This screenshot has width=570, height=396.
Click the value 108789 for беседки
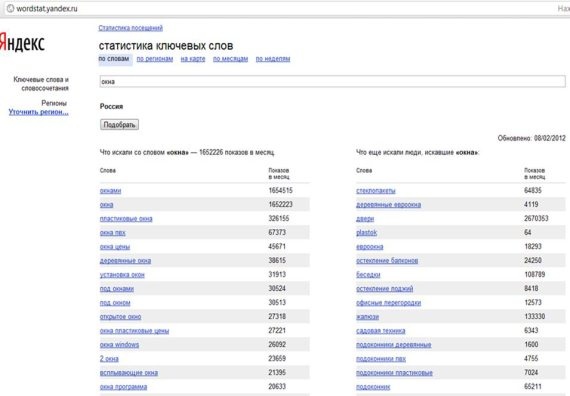coord(535,275)
